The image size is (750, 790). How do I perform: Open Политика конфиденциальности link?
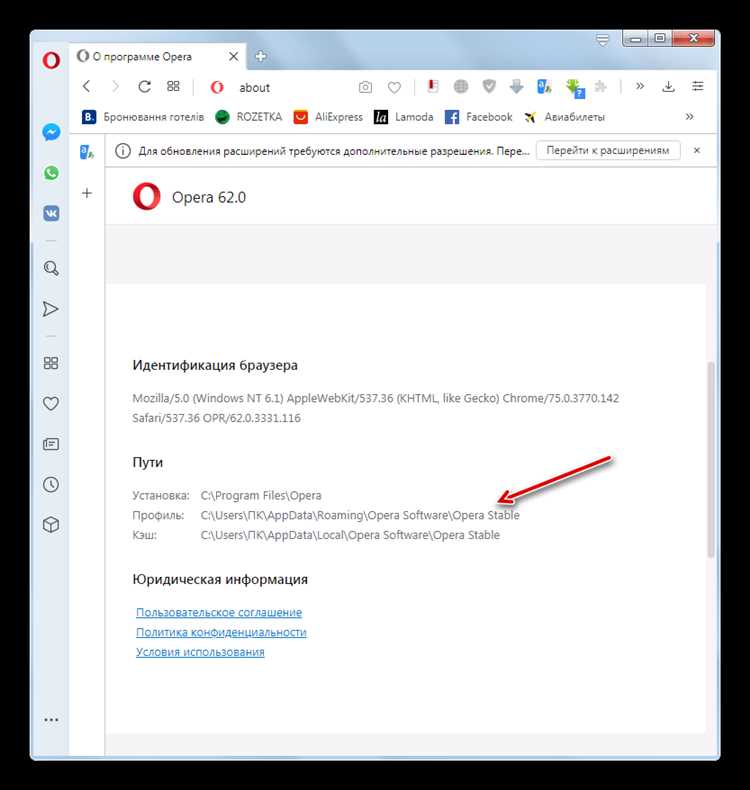221,632
